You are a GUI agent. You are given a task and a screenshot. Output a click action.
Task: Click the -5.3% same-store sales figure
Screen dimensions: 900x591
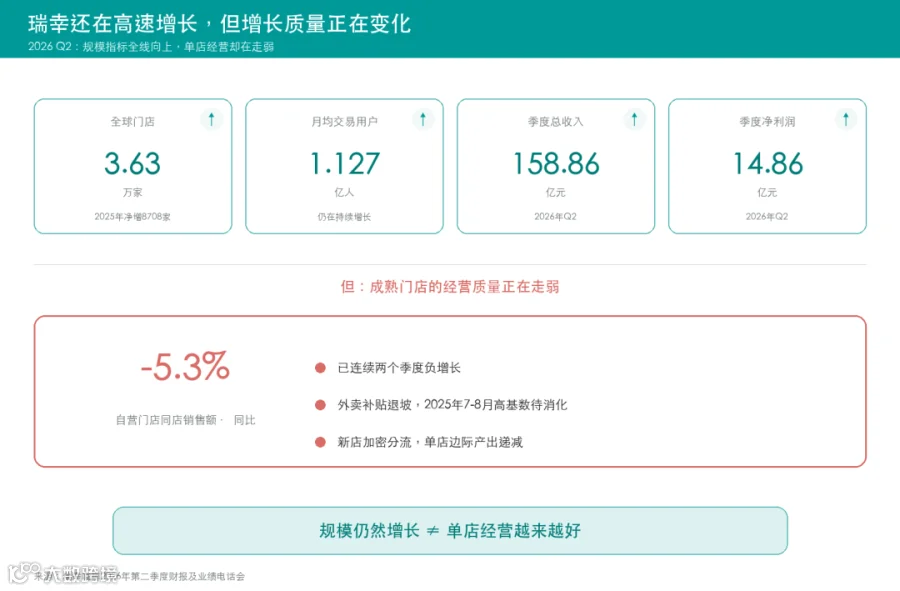pos(185,367)
